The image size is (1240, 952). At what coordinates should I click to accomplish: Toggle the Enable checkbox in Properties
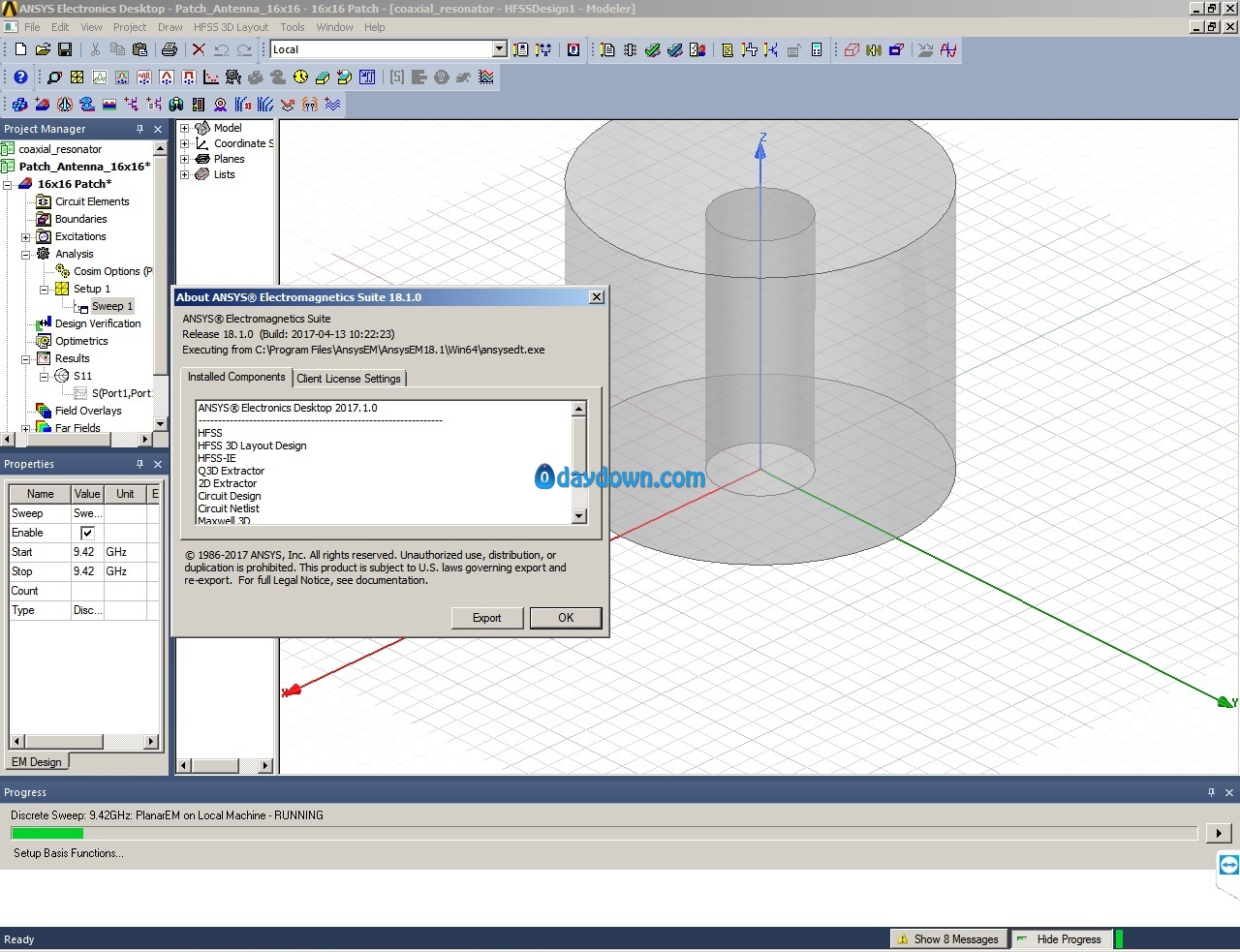87,533
